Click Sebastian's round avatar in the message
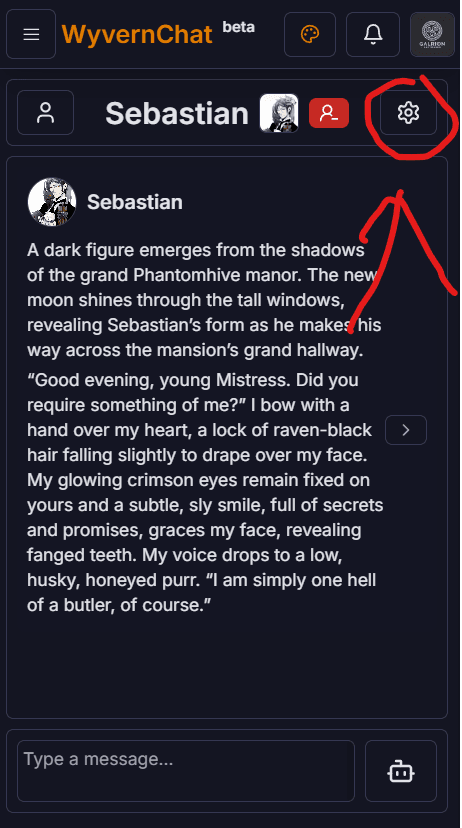 click(52, 202)
